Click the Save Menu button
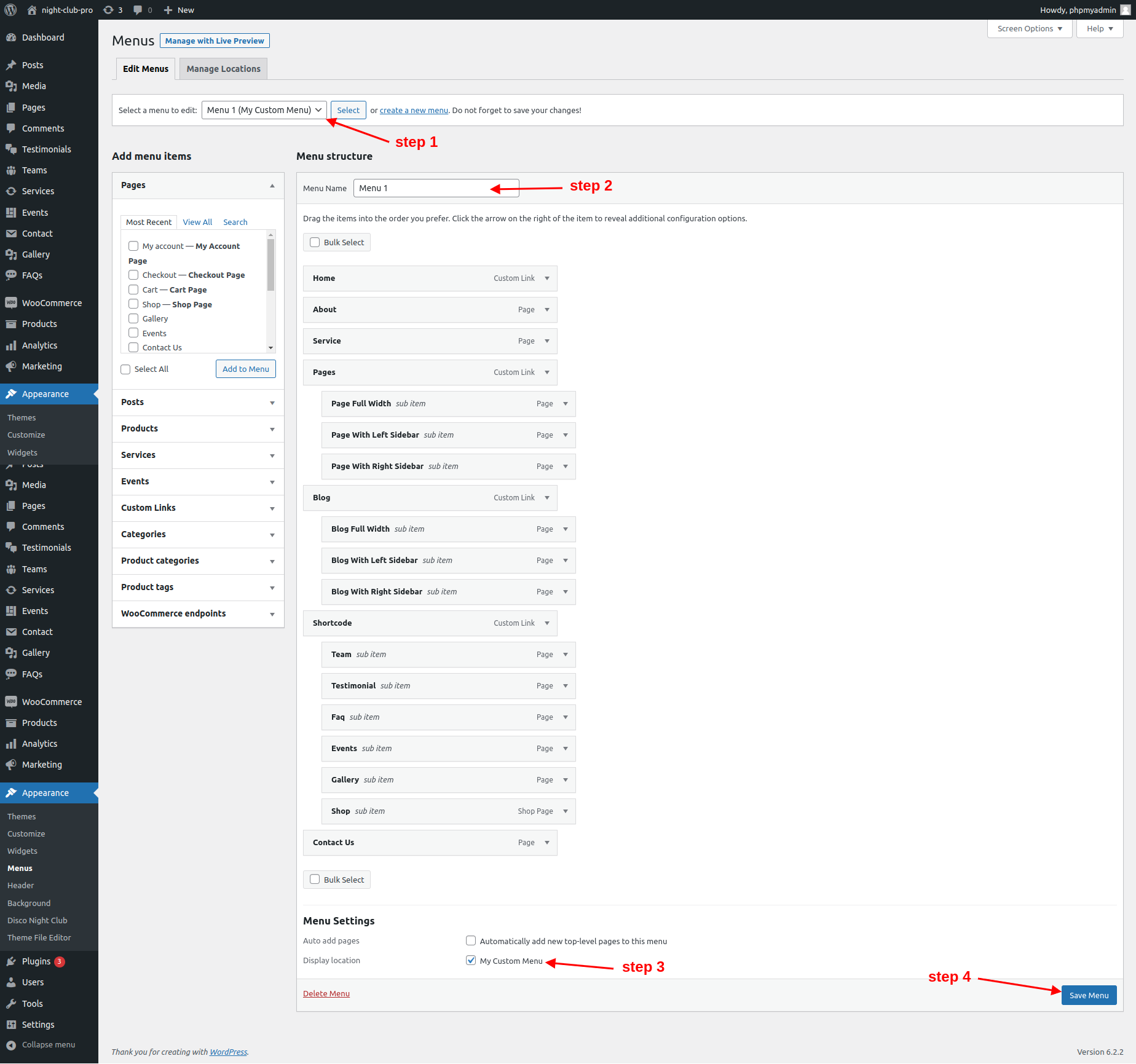The height and width of the screenshot is (1064, 1136). (x=1089, y=995)
